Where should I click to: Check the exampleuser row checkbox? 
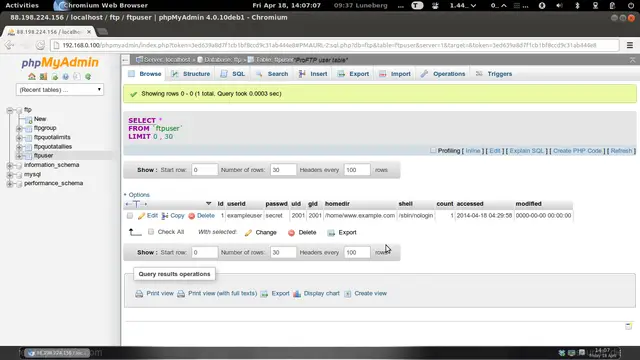coord(130,216)
